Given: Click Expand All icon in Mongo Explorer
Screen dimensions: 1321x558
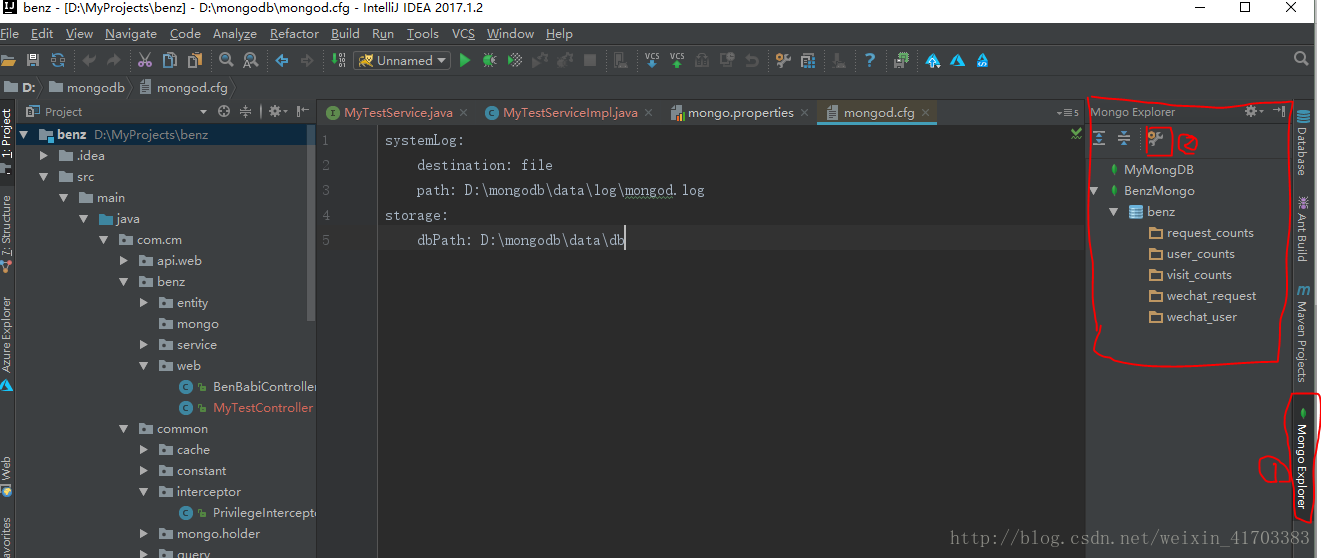Looking at the screenshot, I should [1100, 139].
